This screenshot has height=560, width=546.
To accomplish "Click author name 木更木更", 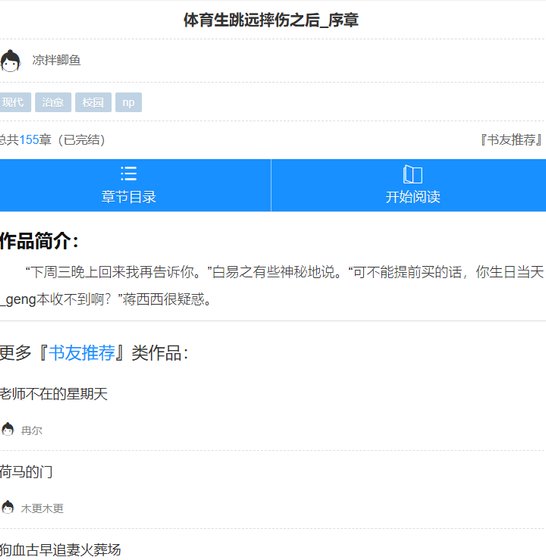I will (42, 508).
